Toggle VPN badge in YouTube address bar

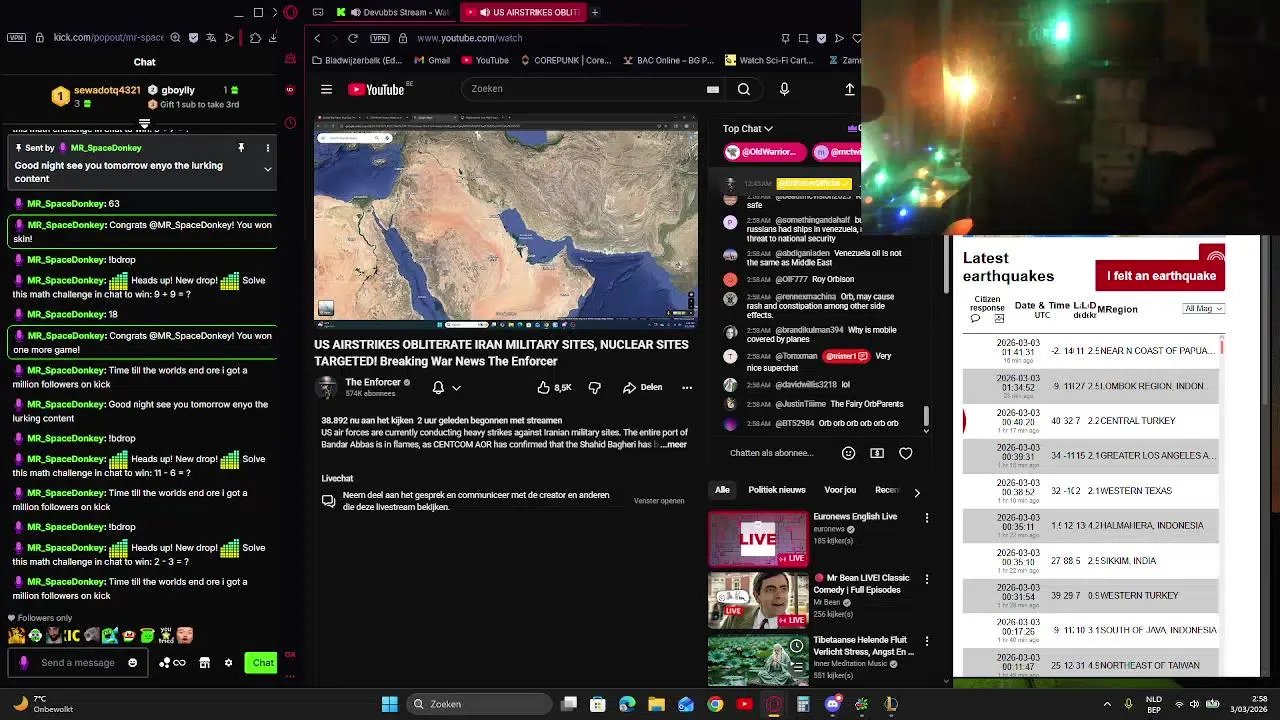[x=379, y=38]
